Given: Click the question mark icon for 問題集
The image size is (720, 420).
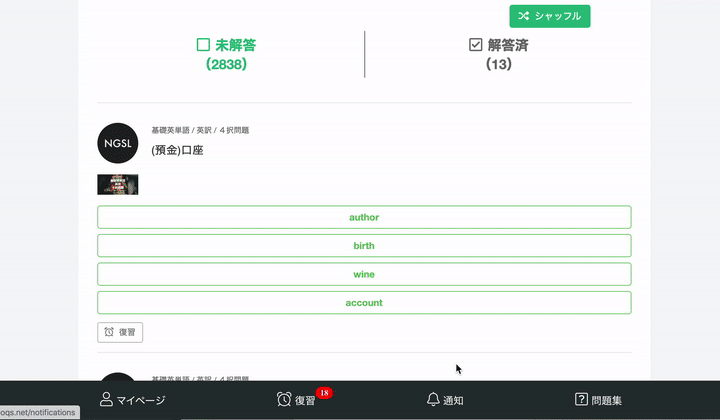Looking at the screenshot, I should pos(581,400).
